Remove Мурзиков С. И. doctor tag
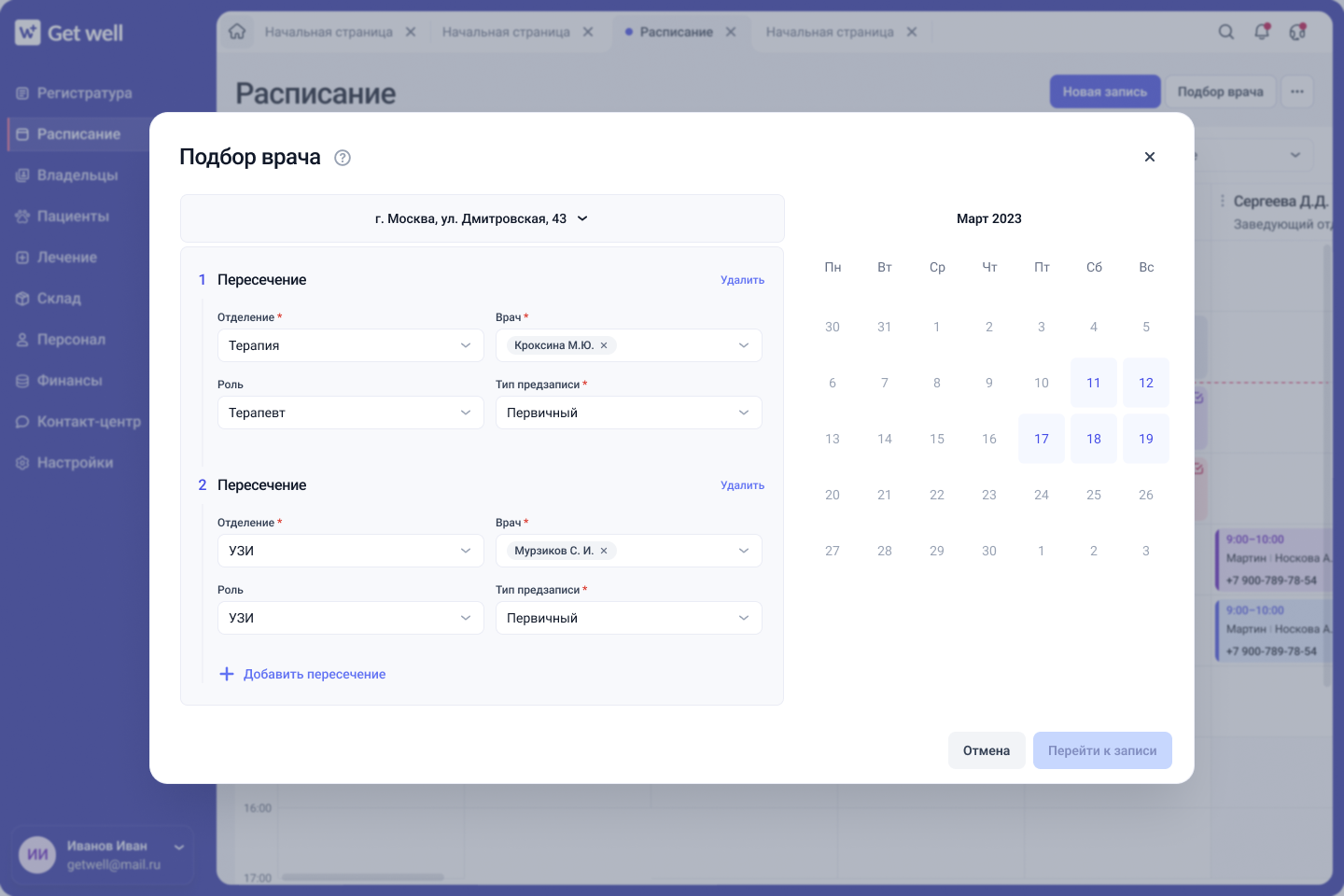Screen dimensions: 1344x896 [604, 551]
